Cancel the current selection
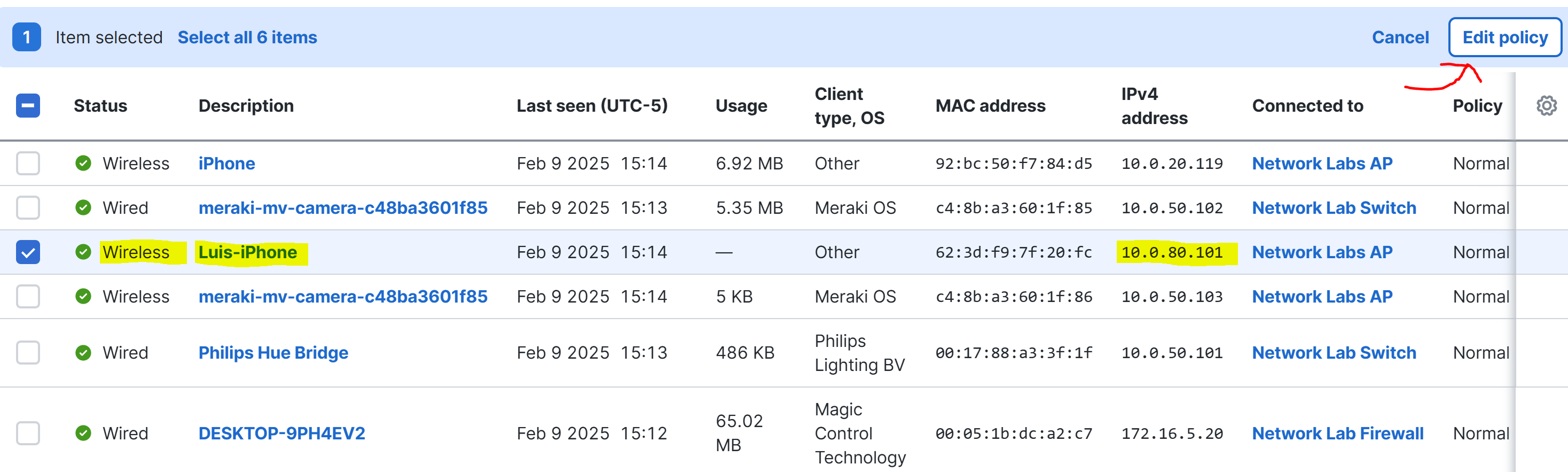This screenshot has height=472, width=1568. [1400, 37]
